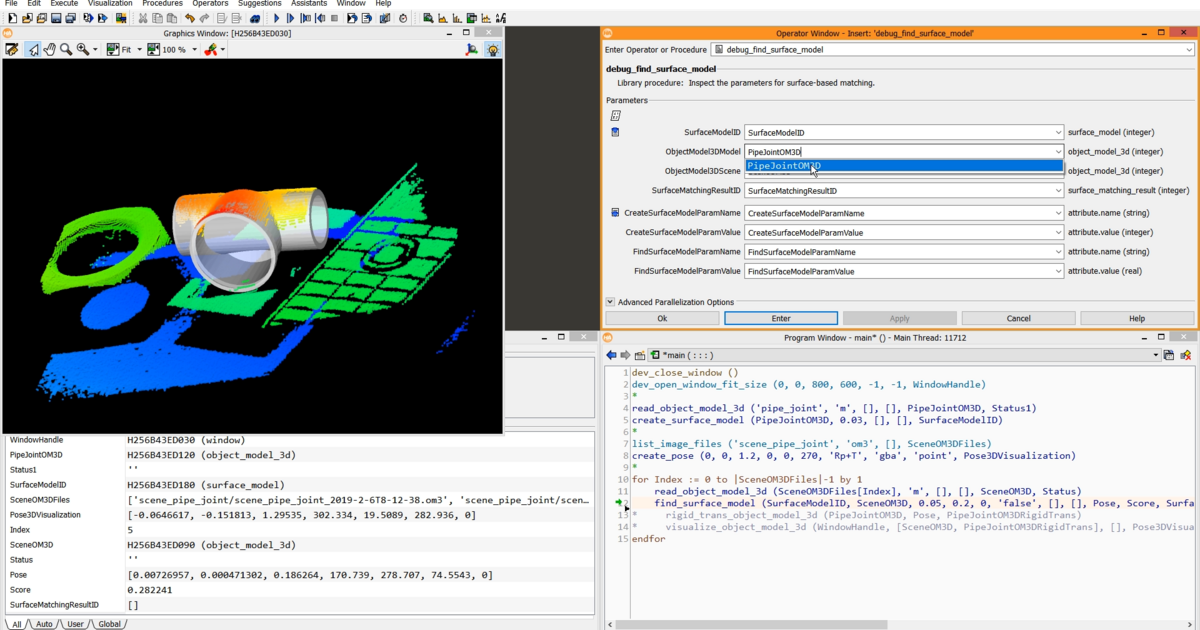
Task: Open the Visualization menu
Action: (109, 4)
